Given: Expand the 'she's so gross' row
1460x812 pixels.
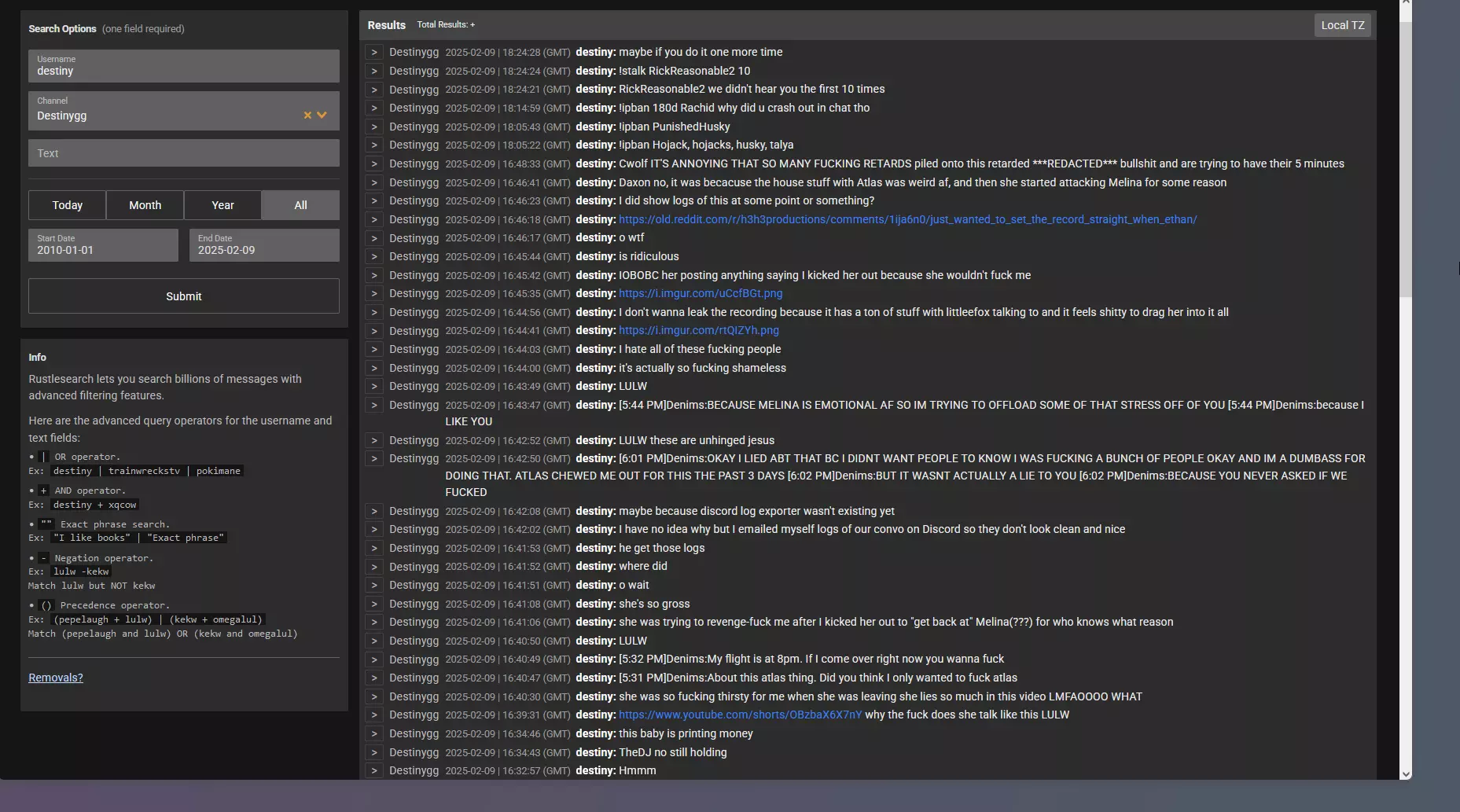Looking at the screenshot, I should click(374, 604).
